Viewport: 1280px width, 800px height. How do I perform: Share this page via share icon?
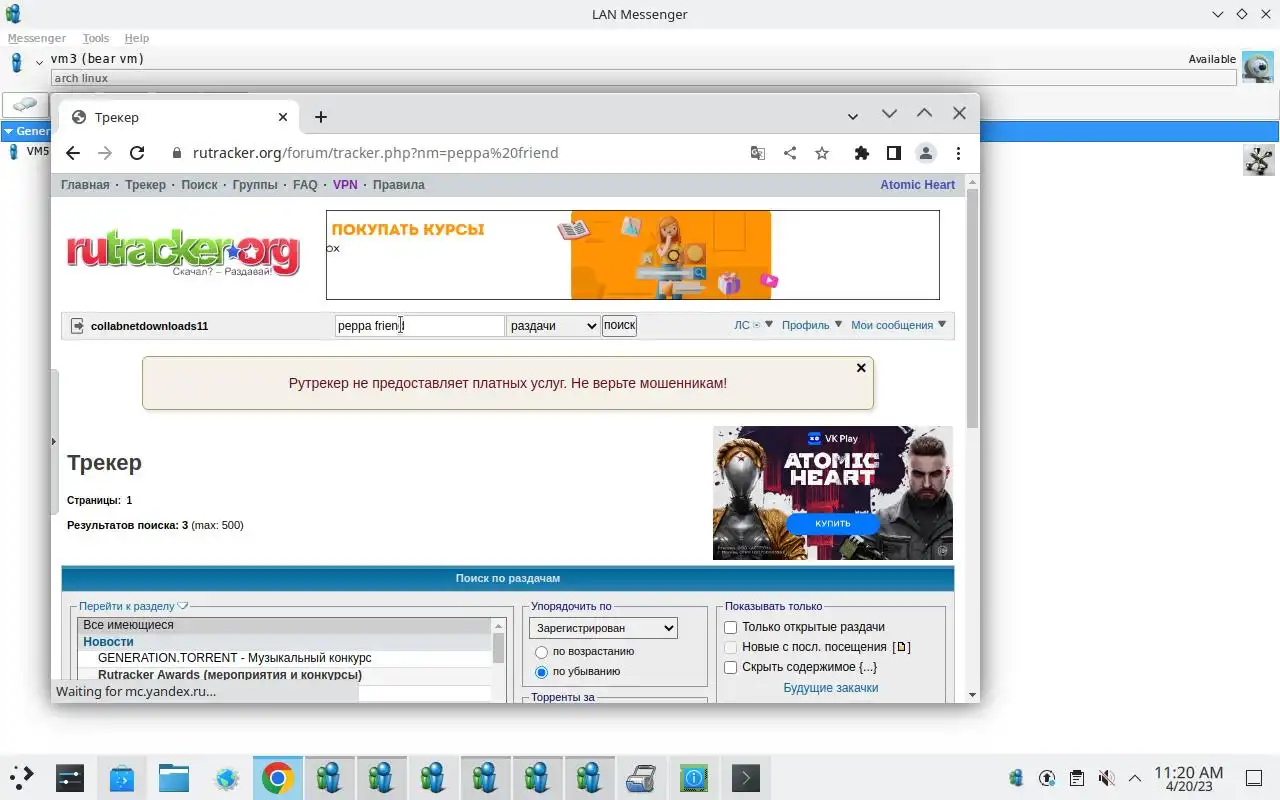click(790, 153)
